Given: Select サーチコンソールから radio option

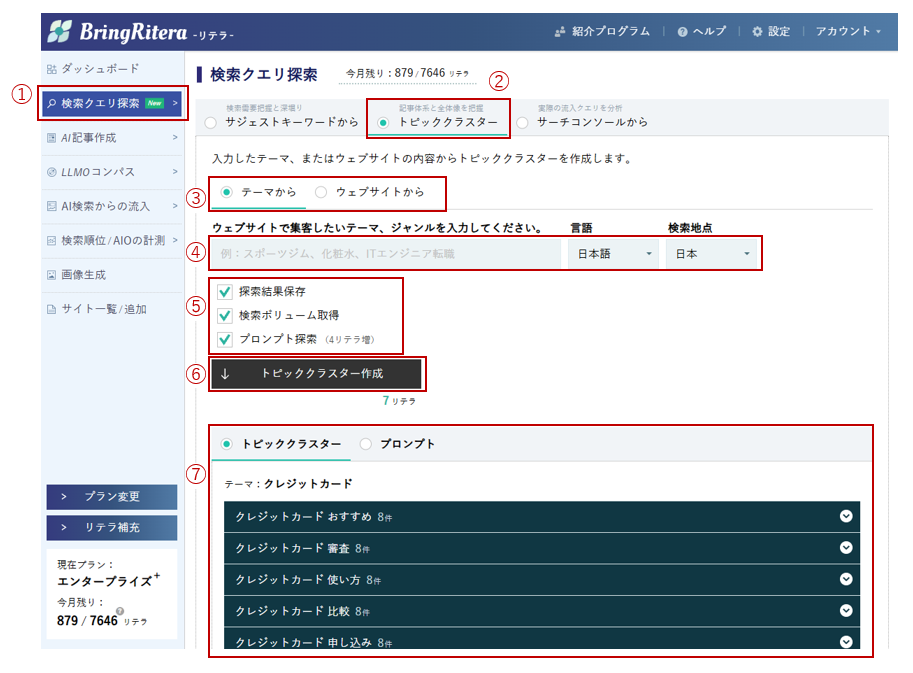Looking at the screenshot, I should 522,122.
